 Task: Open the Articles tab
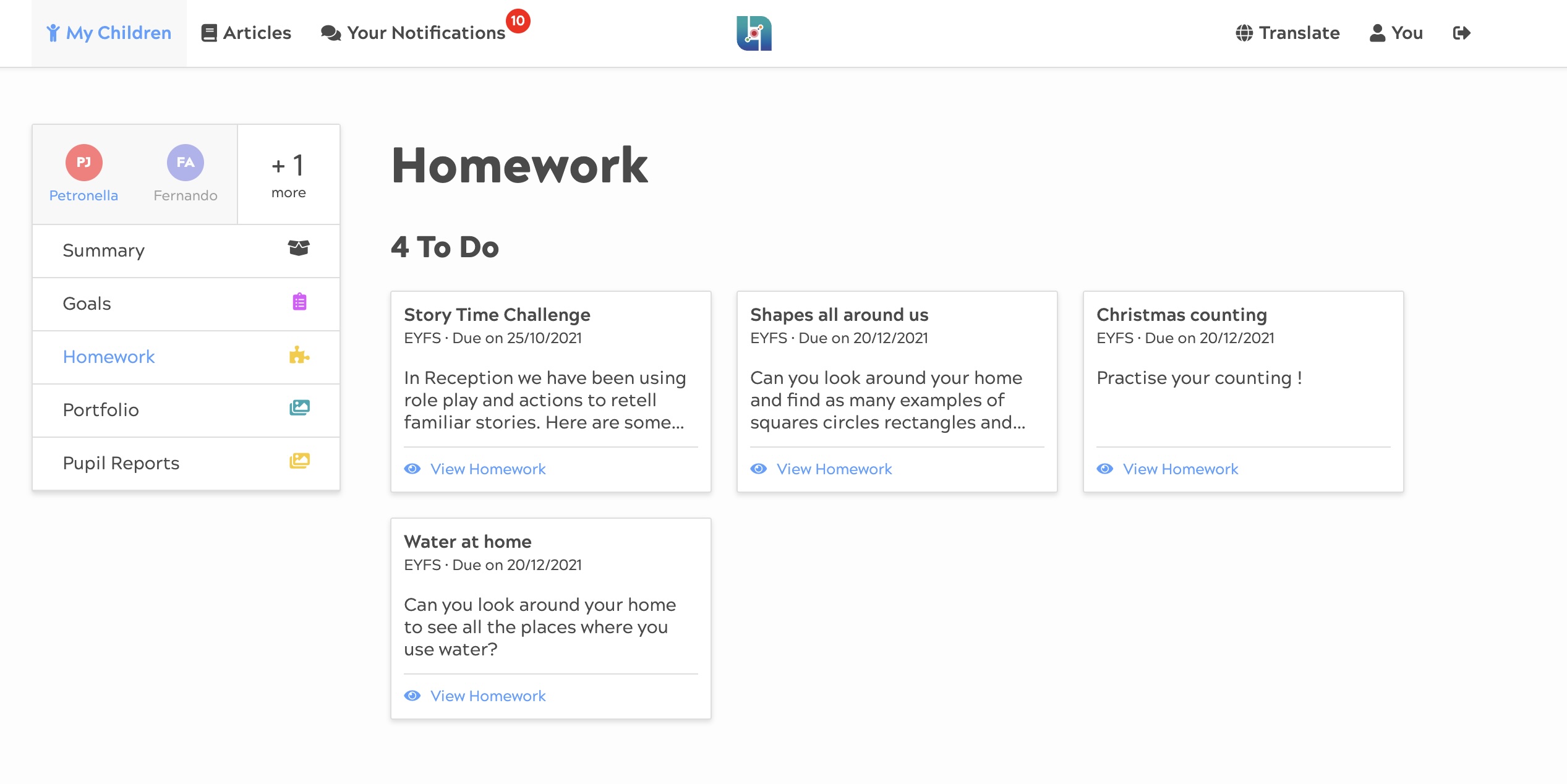pos(246,33)
